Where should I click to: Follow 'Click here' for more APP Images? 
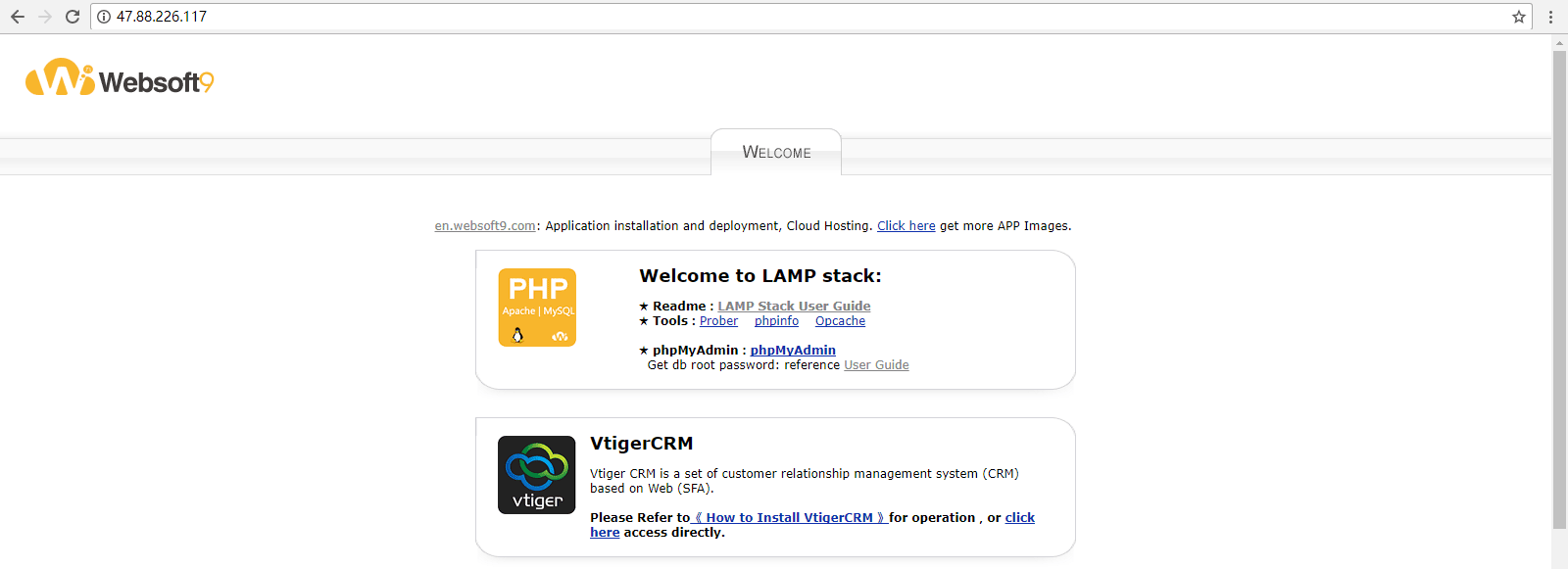[x=906, y=226]
